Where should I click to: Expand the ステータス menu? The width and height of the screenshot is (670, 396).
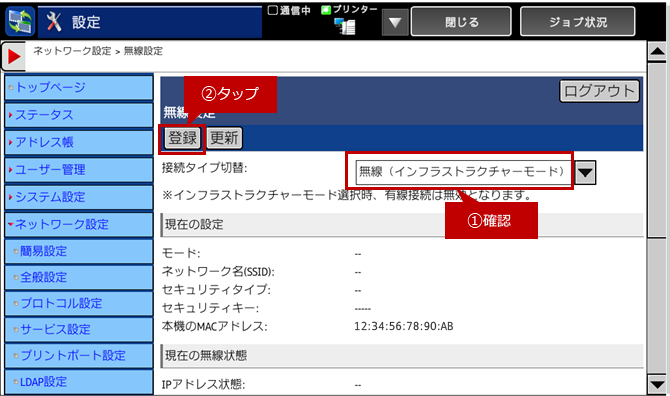(79, 115)
